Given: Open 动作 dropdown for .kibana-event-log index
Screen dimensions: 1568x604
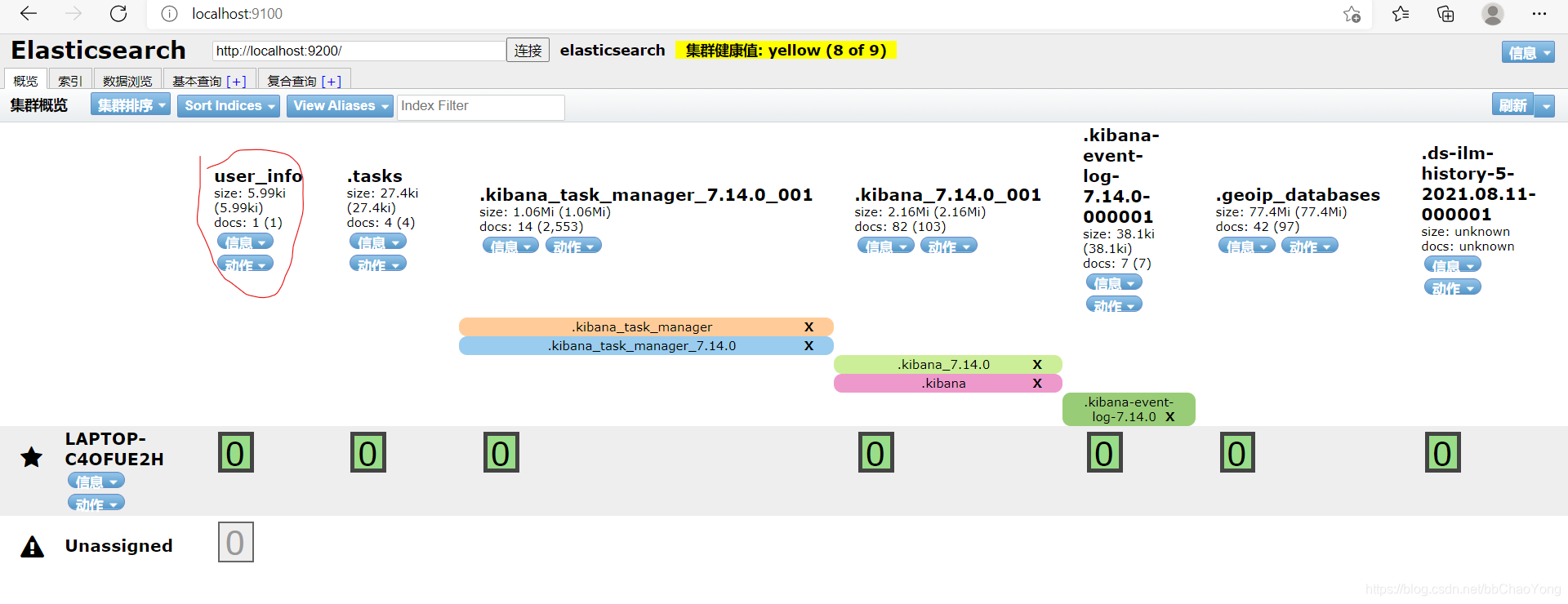Looking at the screenshot, I should [x=1114, y=304].
